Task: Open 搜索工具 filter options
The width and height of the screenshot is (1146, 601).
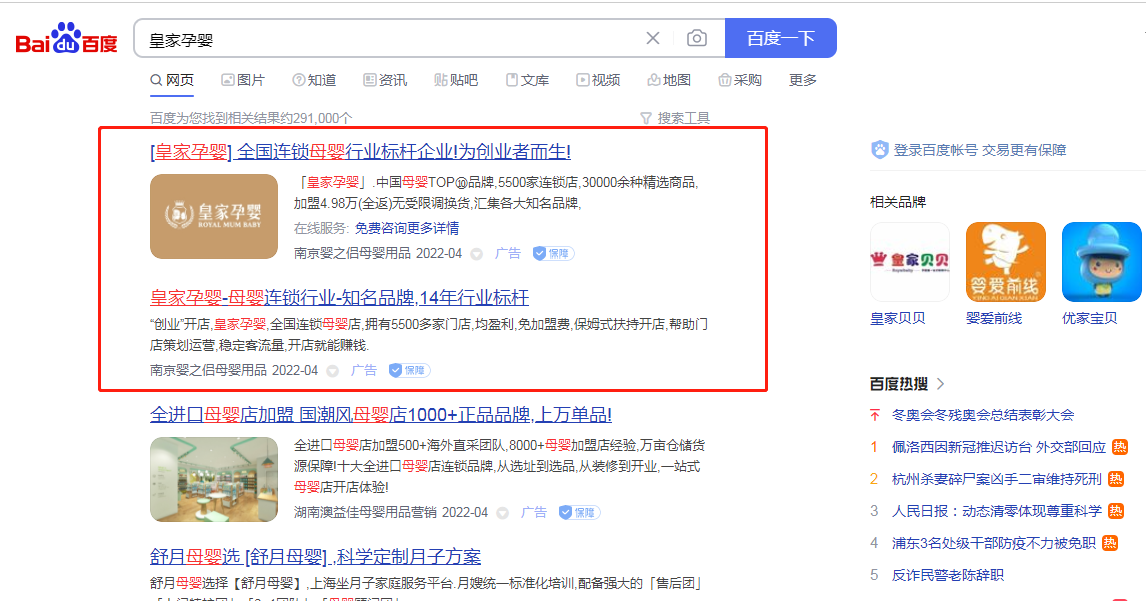Action: (675, 118)
